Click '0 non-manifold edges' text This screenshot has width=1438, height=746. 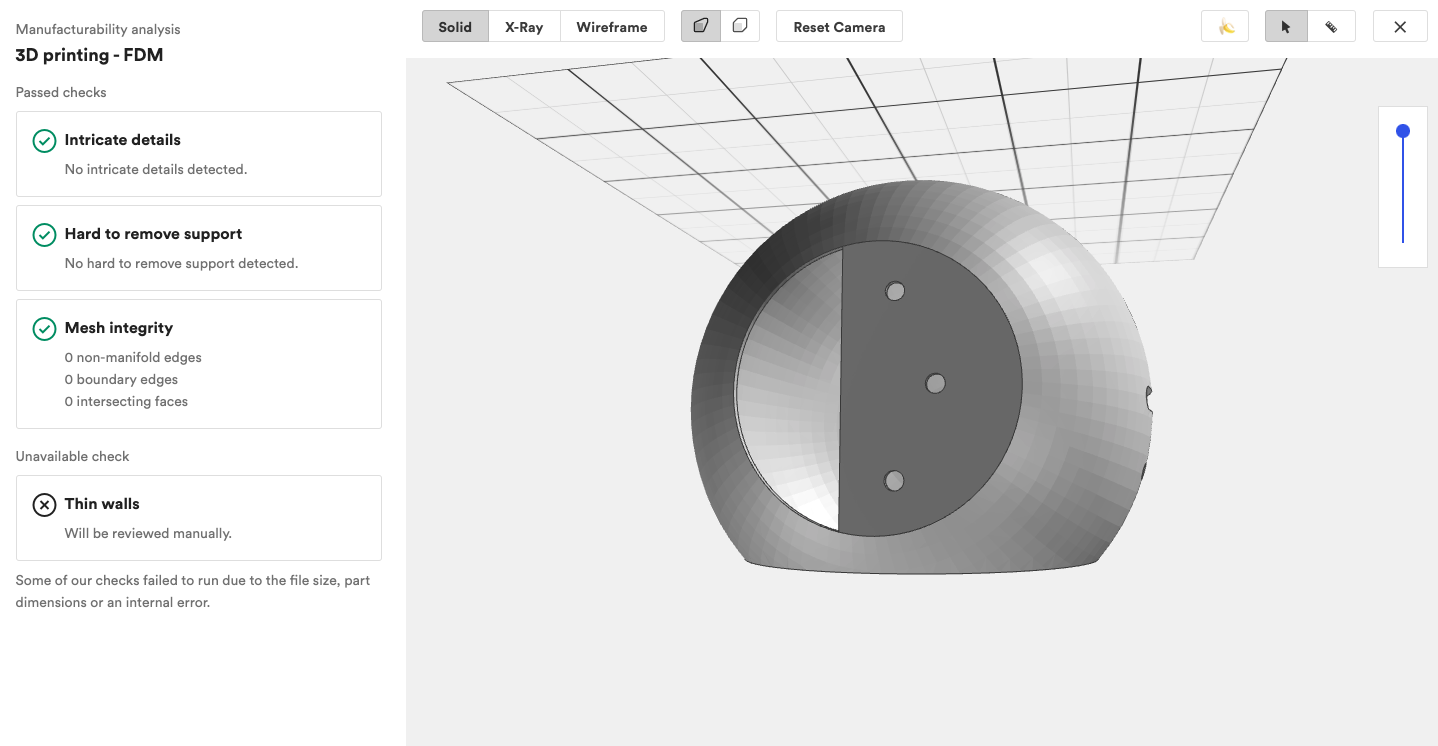pyautogui.click(x=133, y=357)
